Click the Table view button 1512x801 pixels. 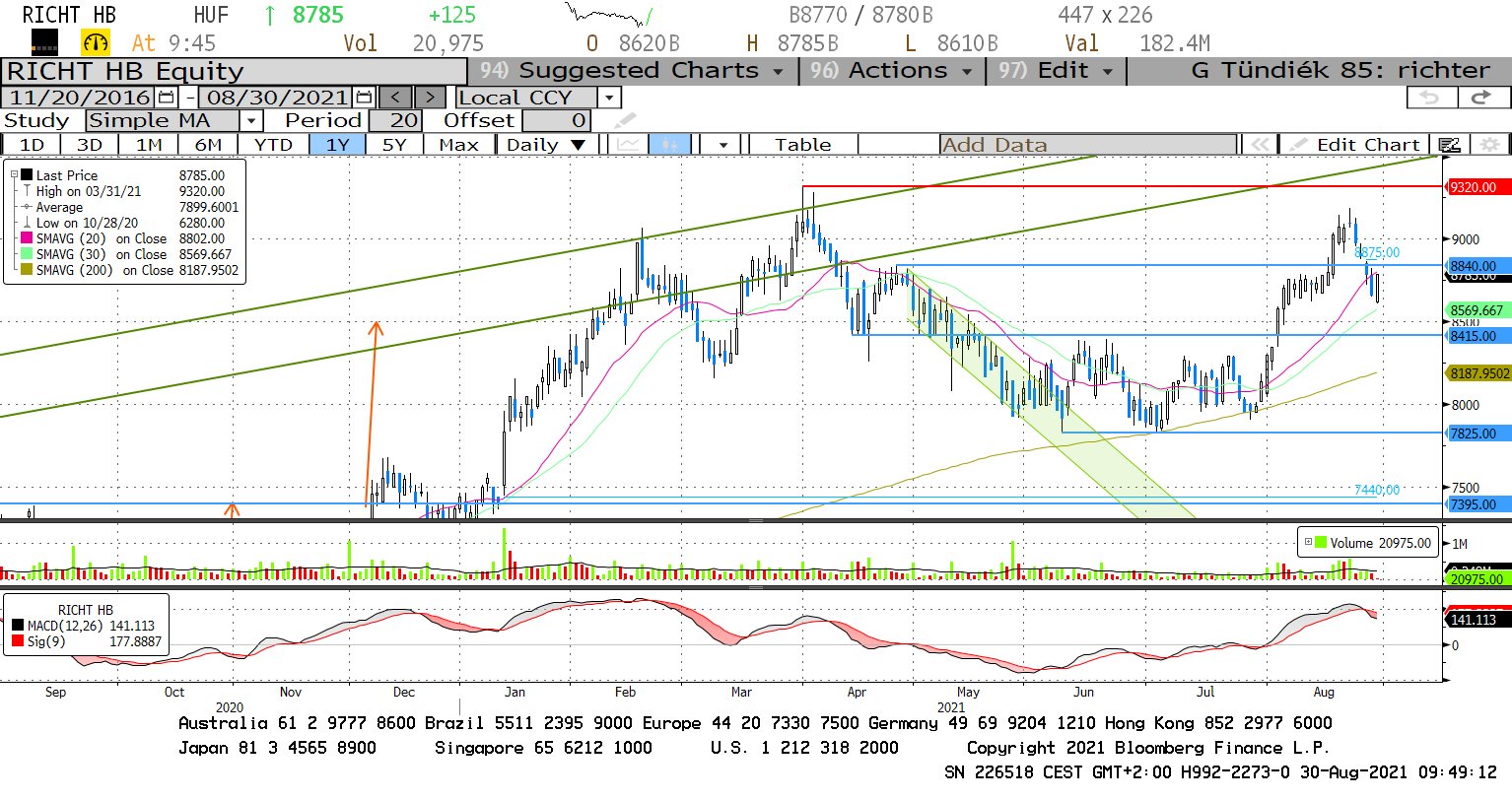pos(803,145)
